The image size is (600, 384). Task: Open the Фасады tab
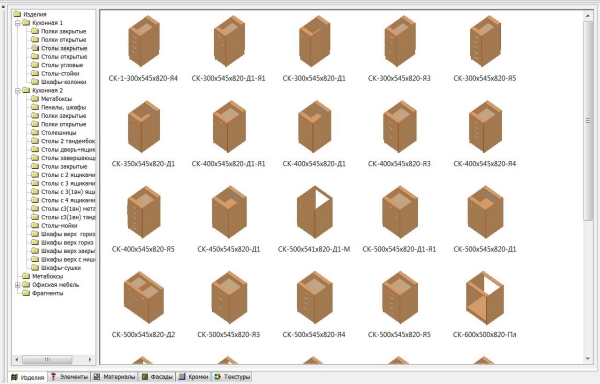(157, 377)
